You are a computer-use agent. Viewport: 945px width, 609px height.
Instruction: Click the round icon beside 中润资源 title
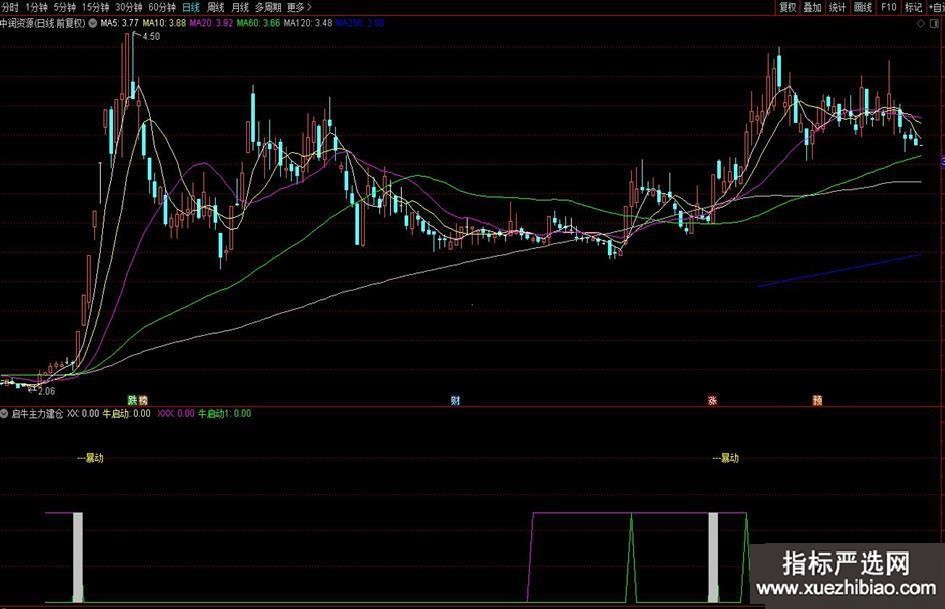[x=94, y=22]
